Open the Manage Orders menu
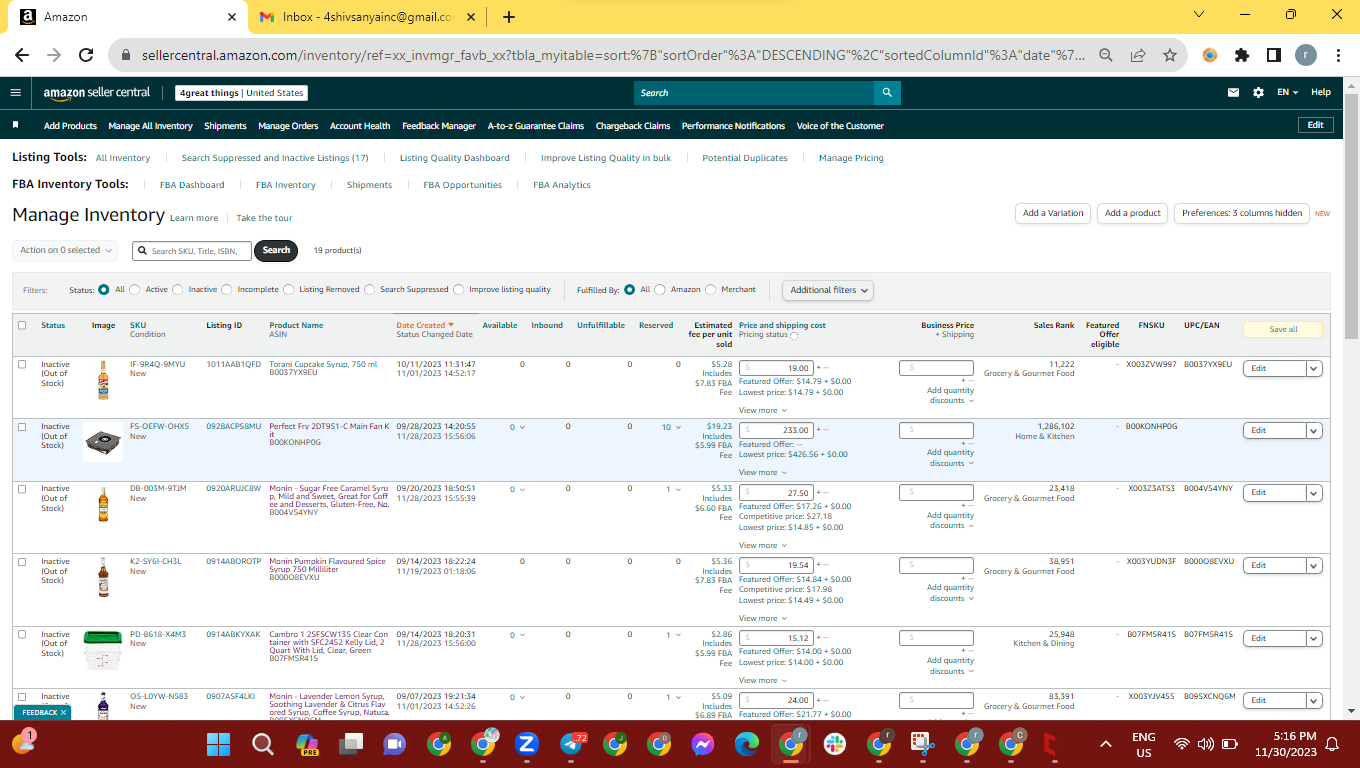Image resolution: width=1360 pixels, height=768 pixels. (x=288, y=126)
